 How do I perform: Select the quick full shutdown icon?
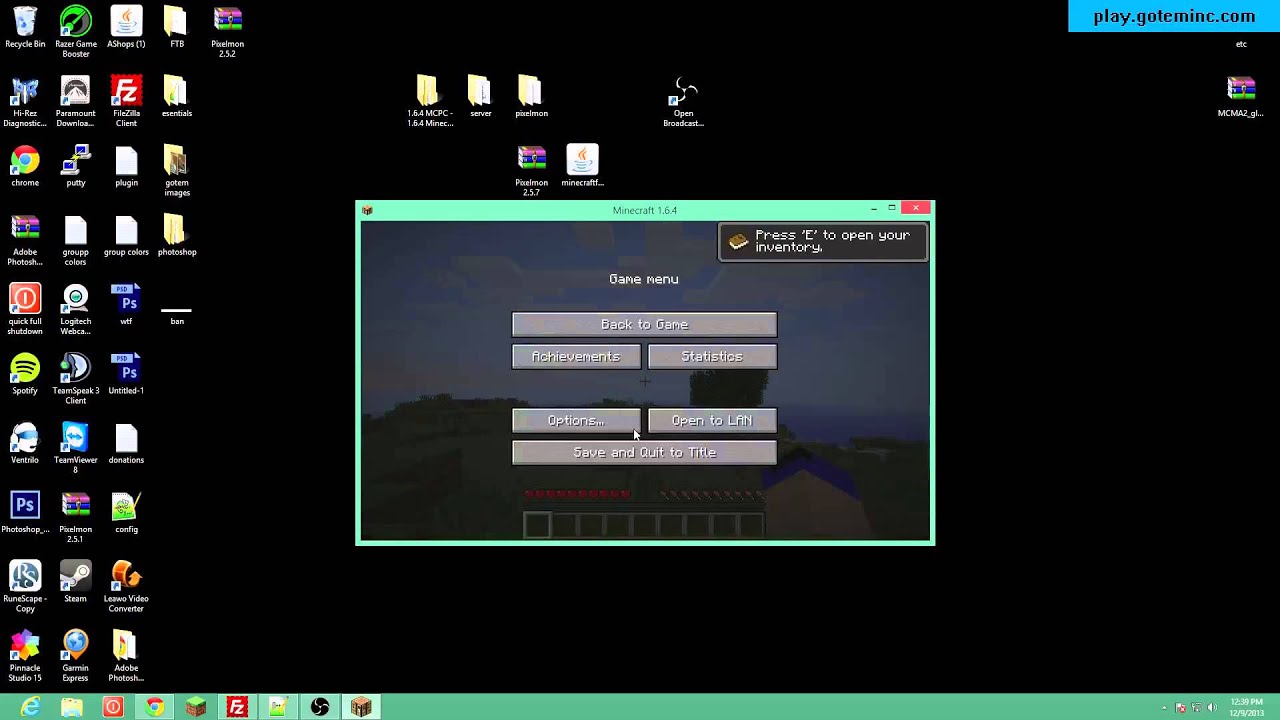point(25,310)
